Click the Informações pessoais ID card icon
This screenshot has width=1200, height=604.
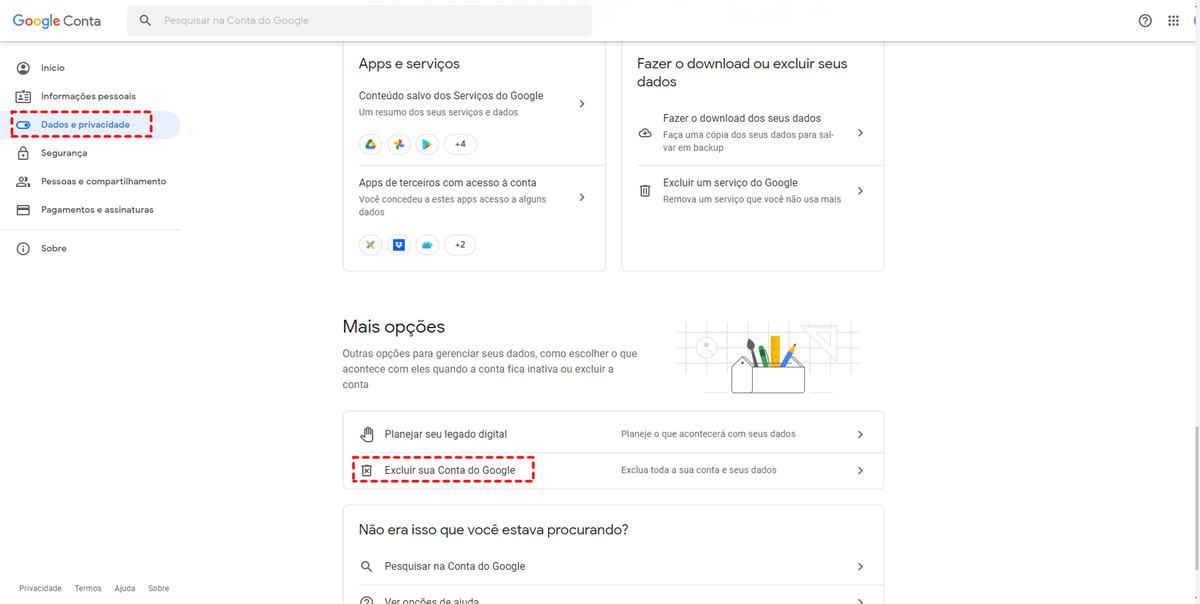point(23,96)
